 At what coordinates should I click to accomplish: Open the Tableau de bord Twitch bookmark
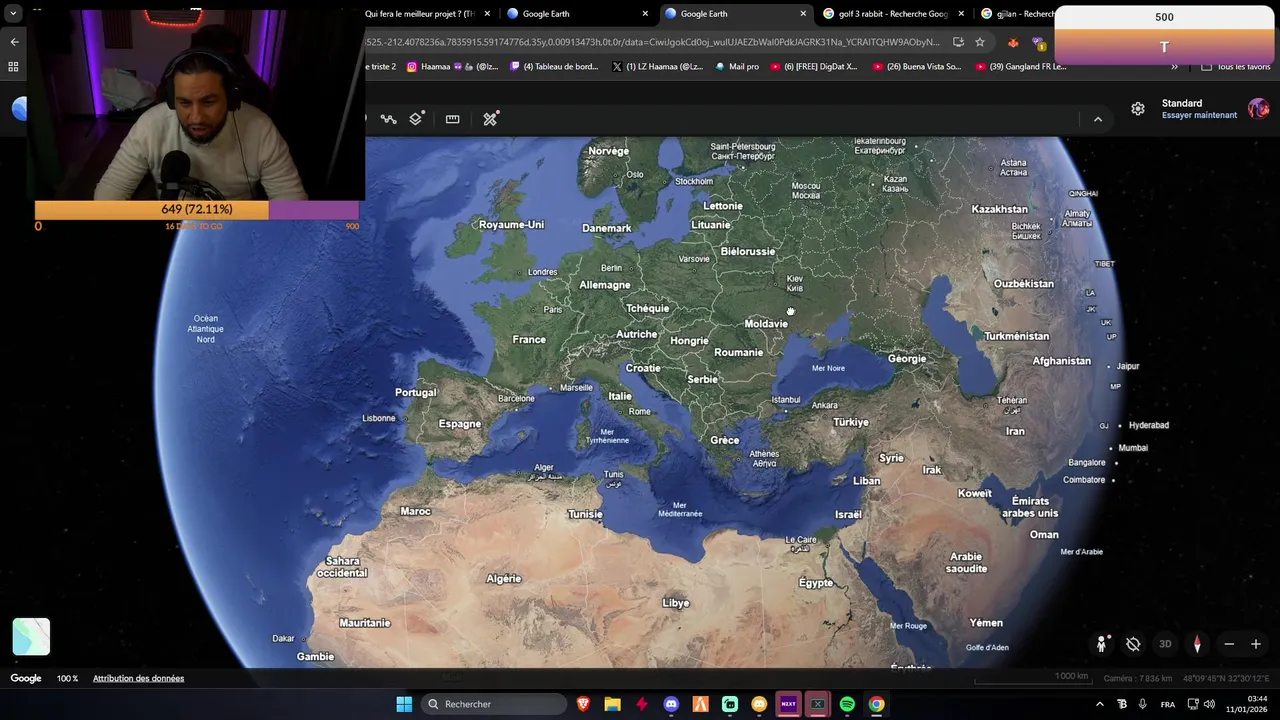pyautogui.click(x=554, y=67)
